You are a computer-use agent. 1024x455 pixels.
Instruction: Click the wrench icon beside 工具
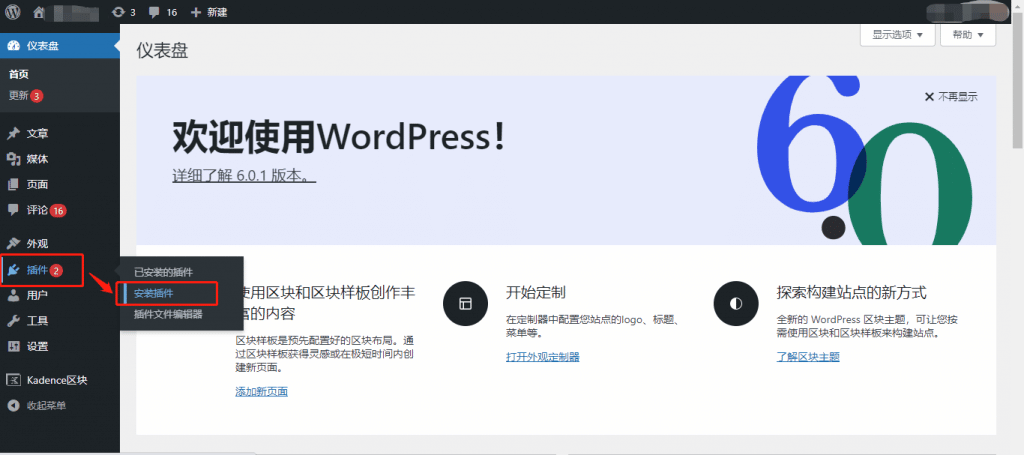point(13,321)
